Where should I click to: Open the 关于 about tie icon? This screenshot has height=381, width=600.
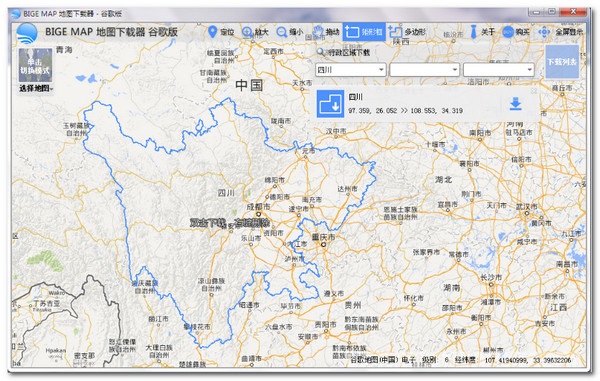482,32
